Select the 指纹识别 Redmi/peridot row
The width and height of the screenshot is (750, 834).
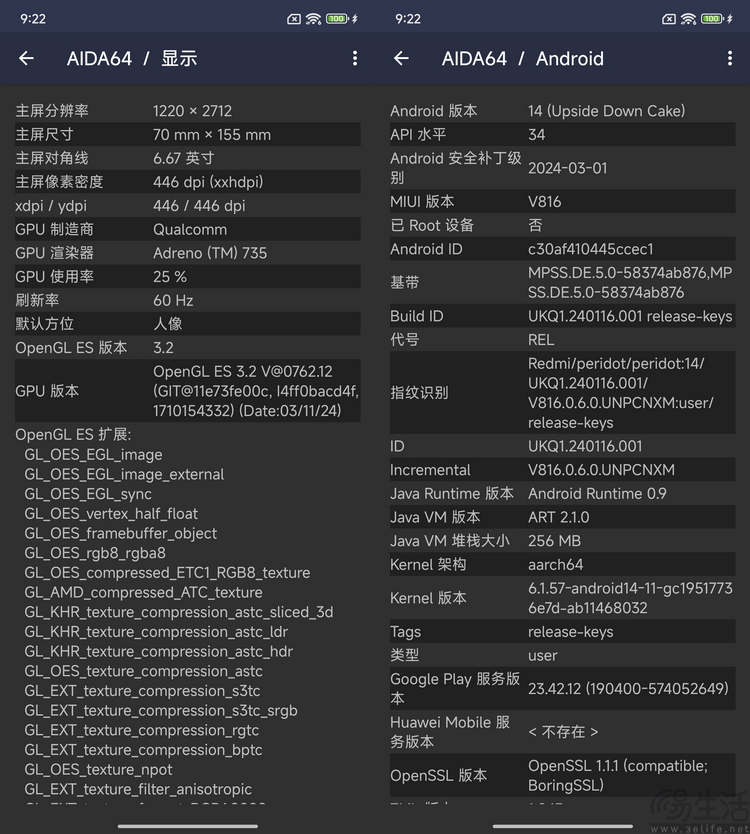click(563, 393)
